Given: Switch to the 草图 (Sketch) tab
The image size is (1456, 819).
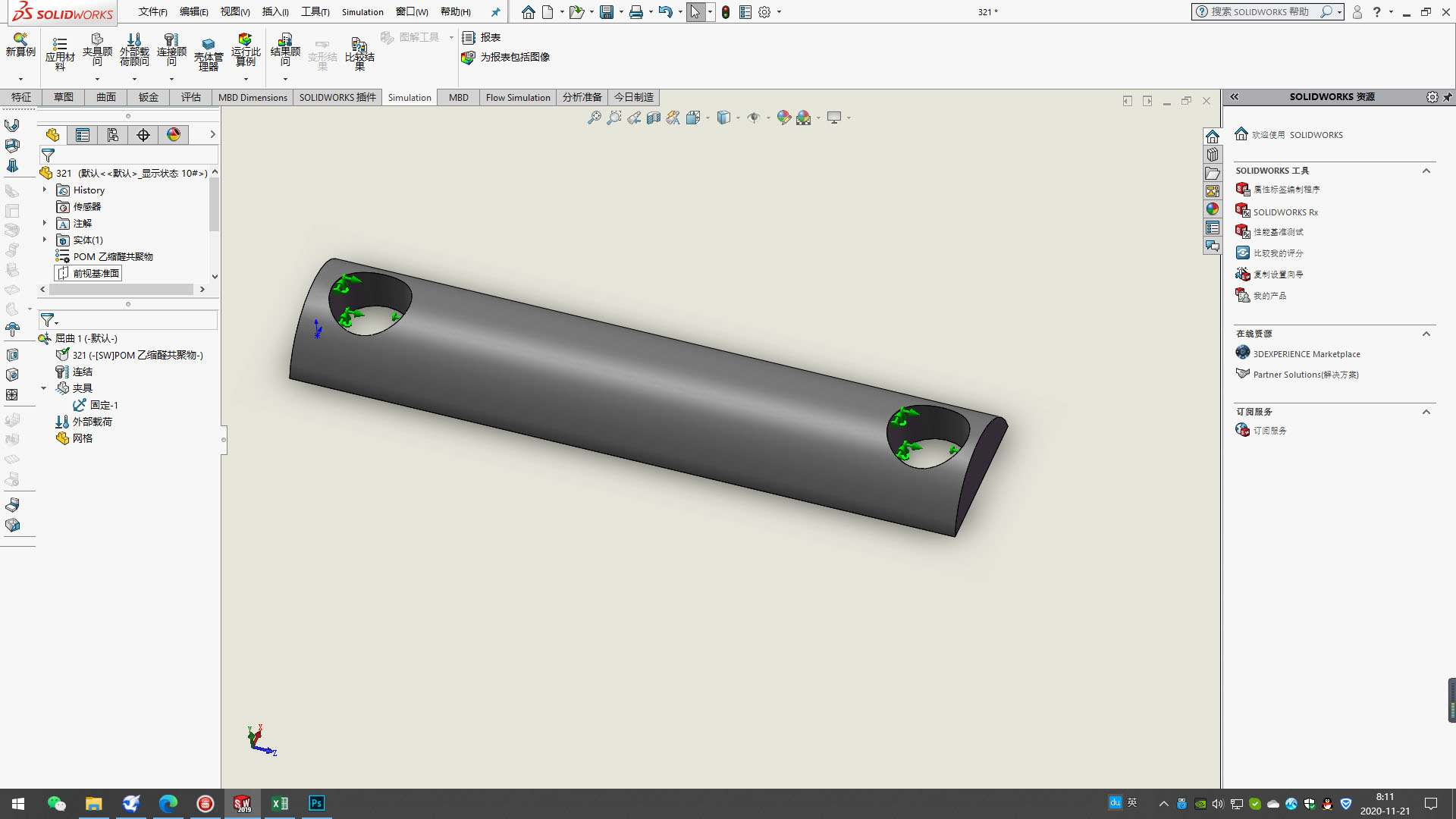Looking at the screenshot, I should tap(64, 97).
